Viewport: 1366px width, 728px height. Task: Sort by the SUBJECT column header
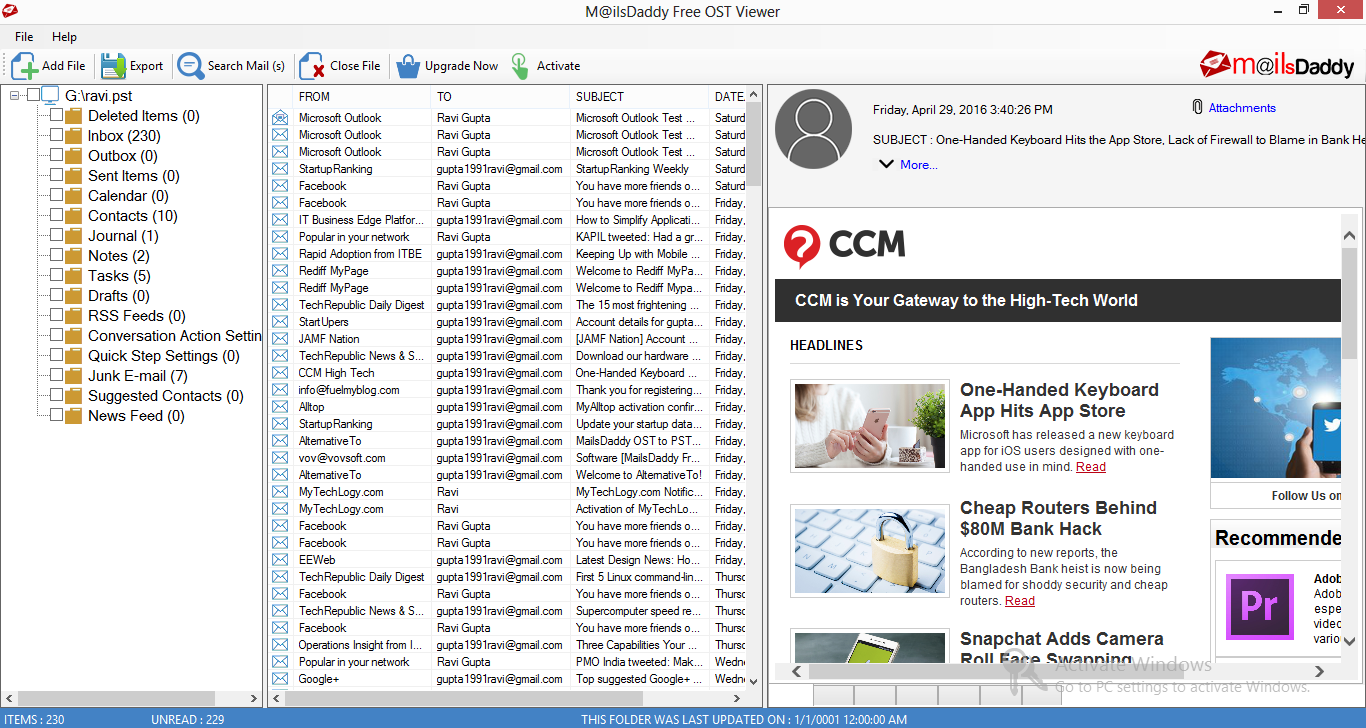640,97
